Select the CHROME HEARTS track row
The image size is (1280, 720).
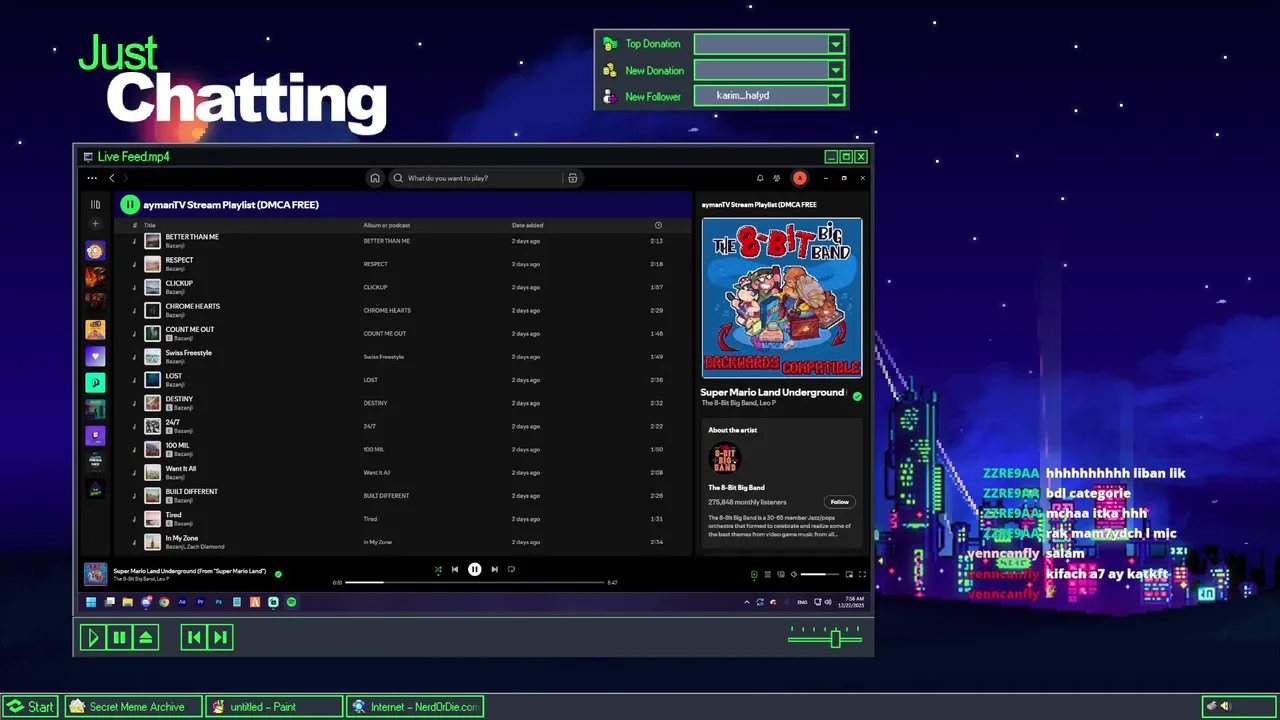pyautogui.click(x=403, y=310)
